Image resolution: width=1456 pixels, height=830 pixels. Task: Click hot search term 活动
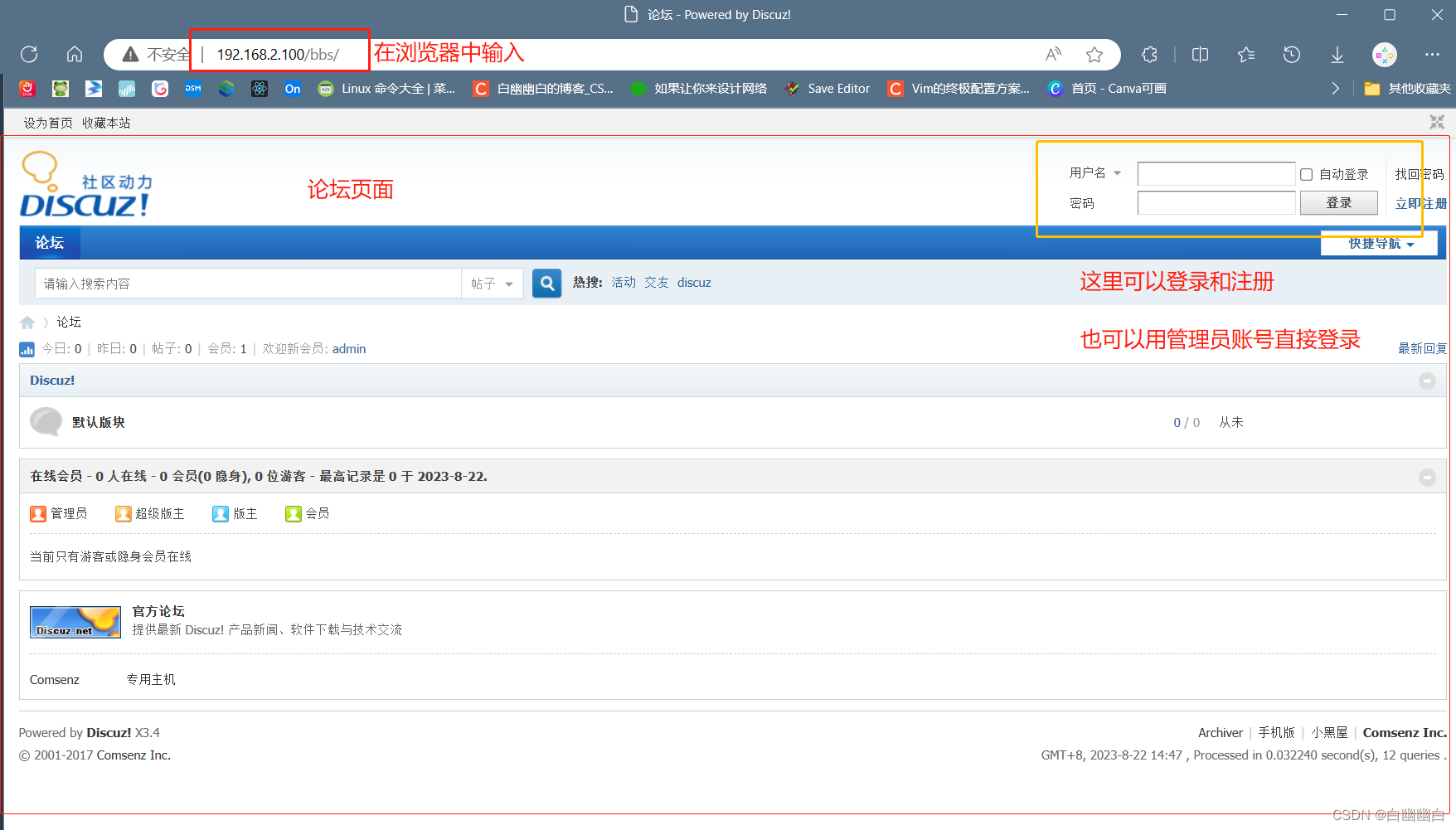[624, 283]
